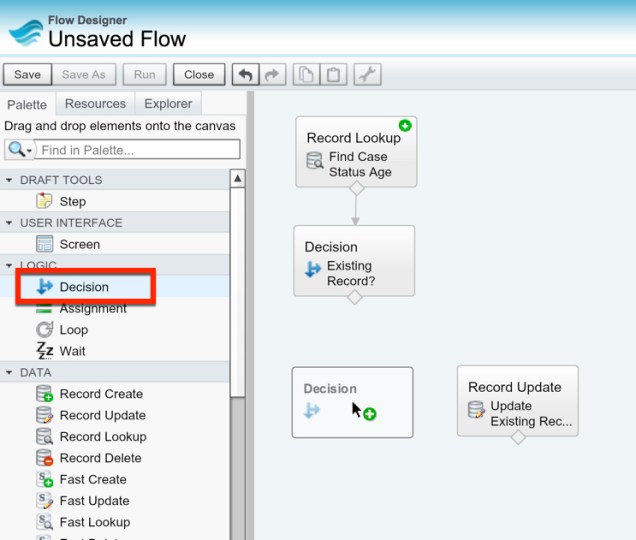Click the Redo arrow in toolbar

pos(273,75)
